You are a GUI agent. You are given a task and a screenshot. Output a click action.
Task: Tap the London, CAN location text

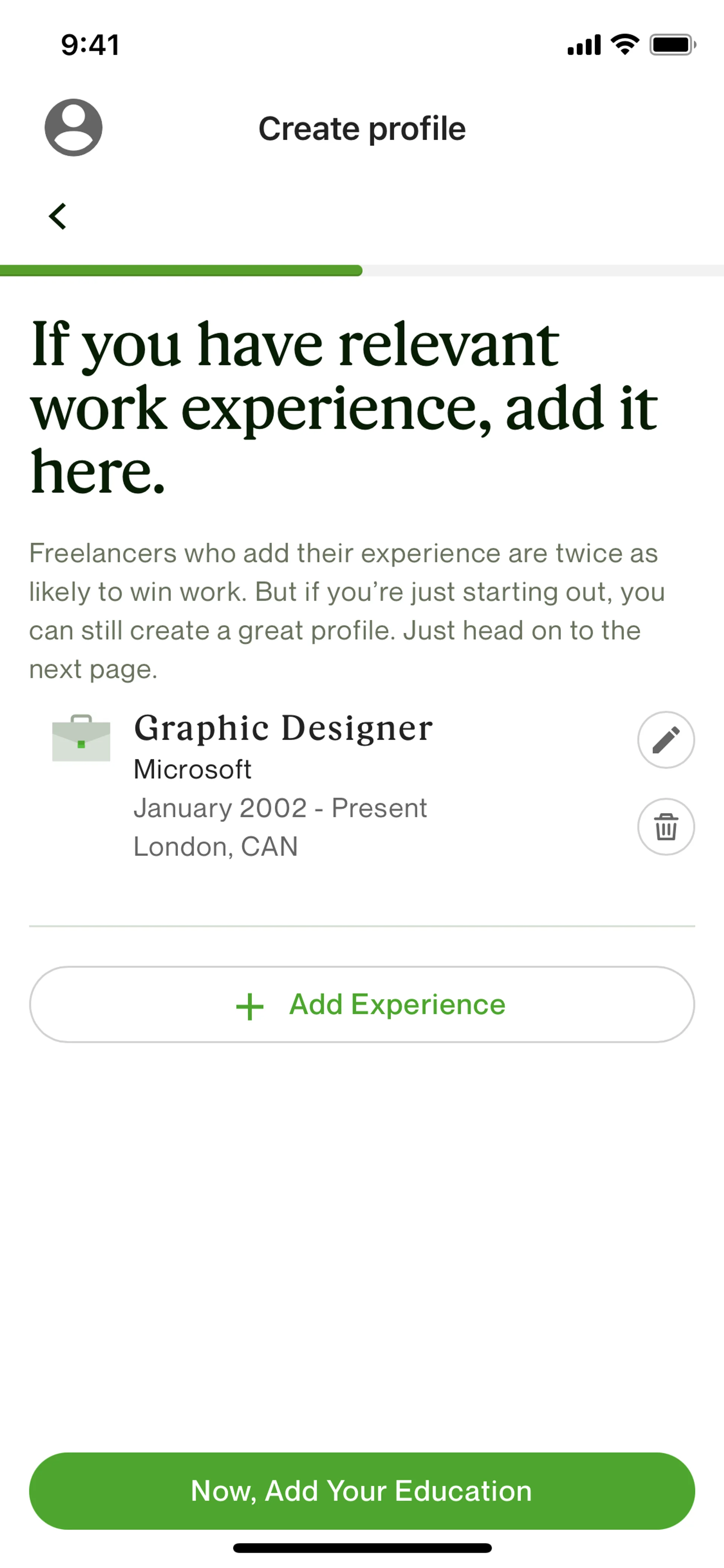click(x=215, y=847)
